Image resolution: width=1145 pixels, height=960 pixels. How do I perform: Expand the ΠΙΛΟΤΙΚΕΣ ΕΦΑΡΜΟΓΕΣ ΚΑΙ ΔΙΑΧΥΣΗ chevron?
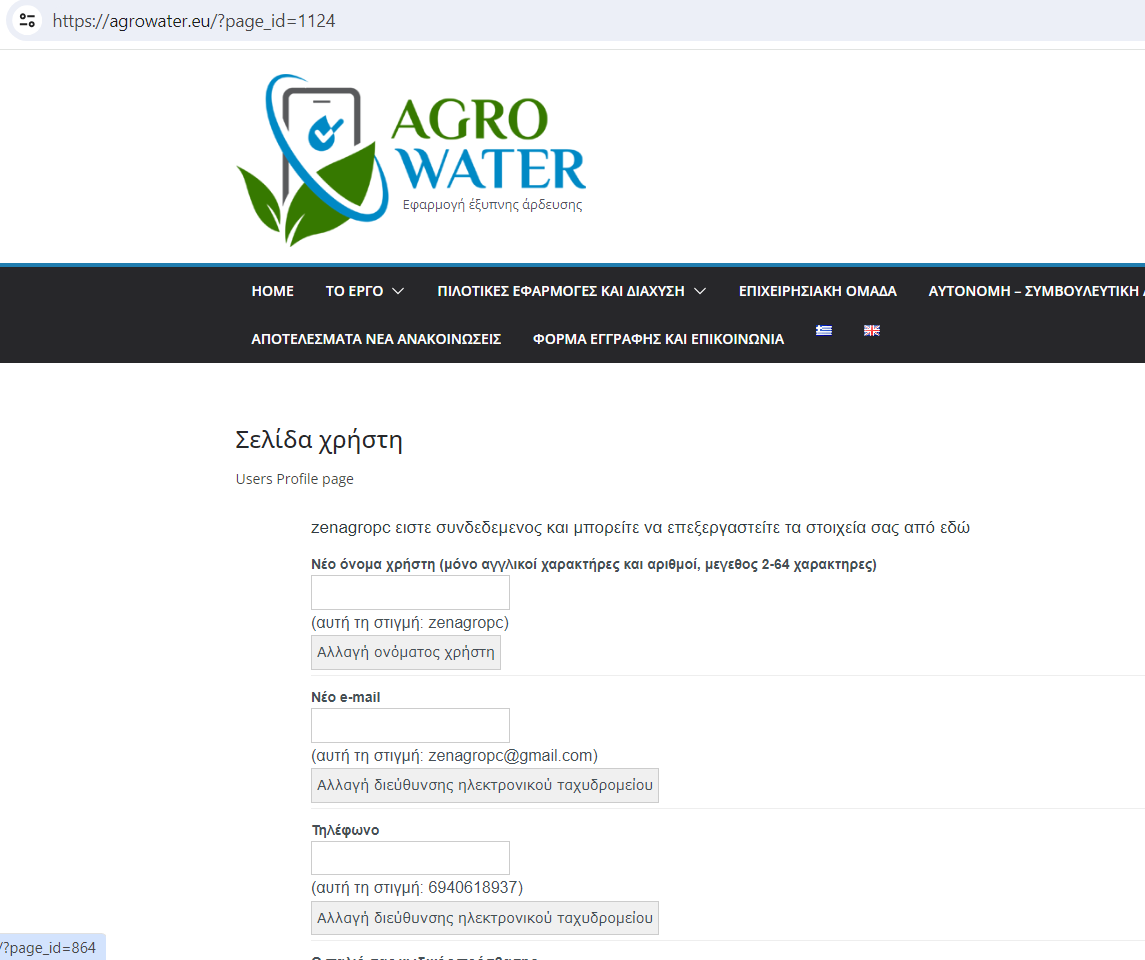pos(700,291)
